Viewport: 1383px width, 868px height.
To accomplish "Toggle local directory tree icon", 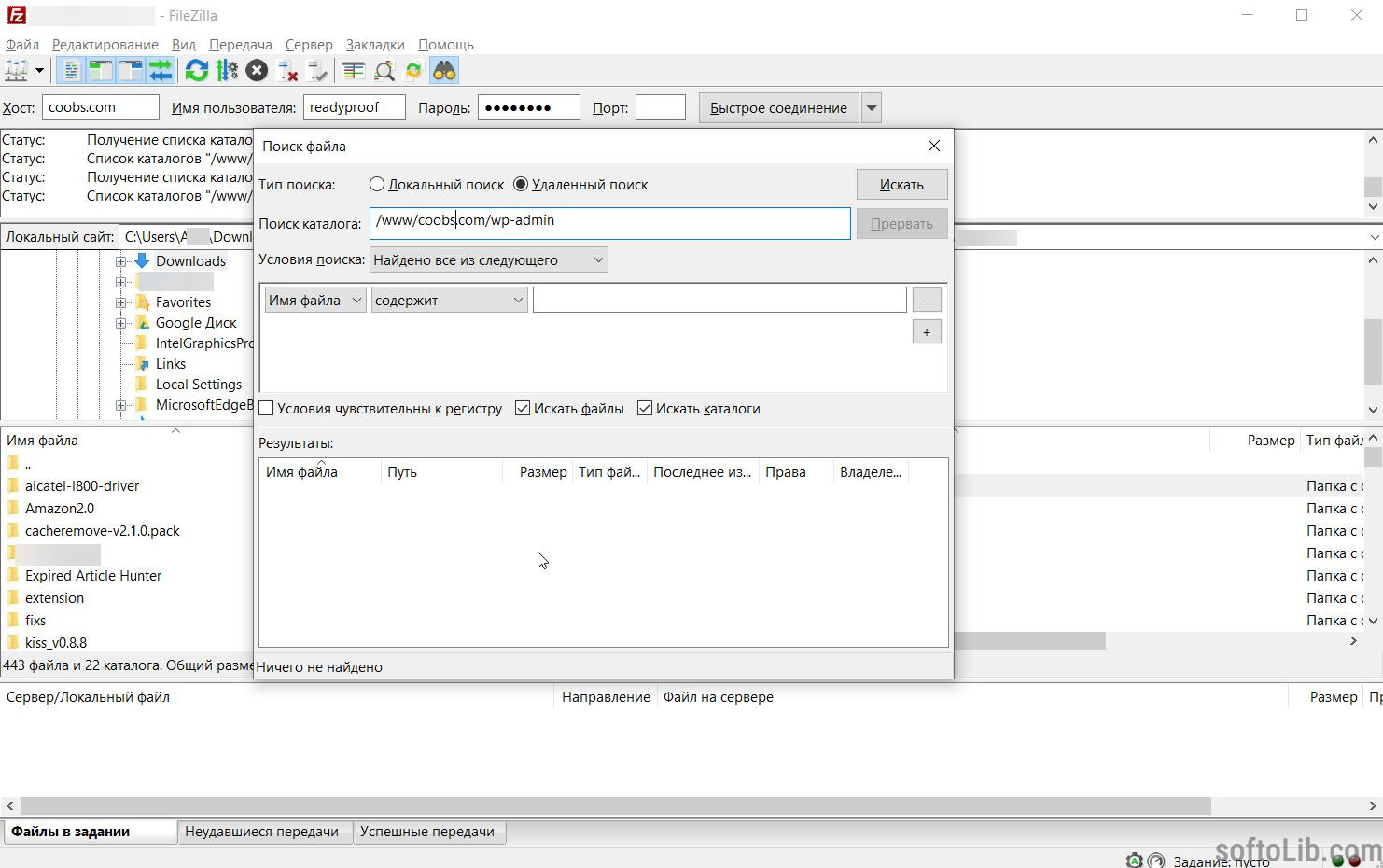I will pos(101,71).
